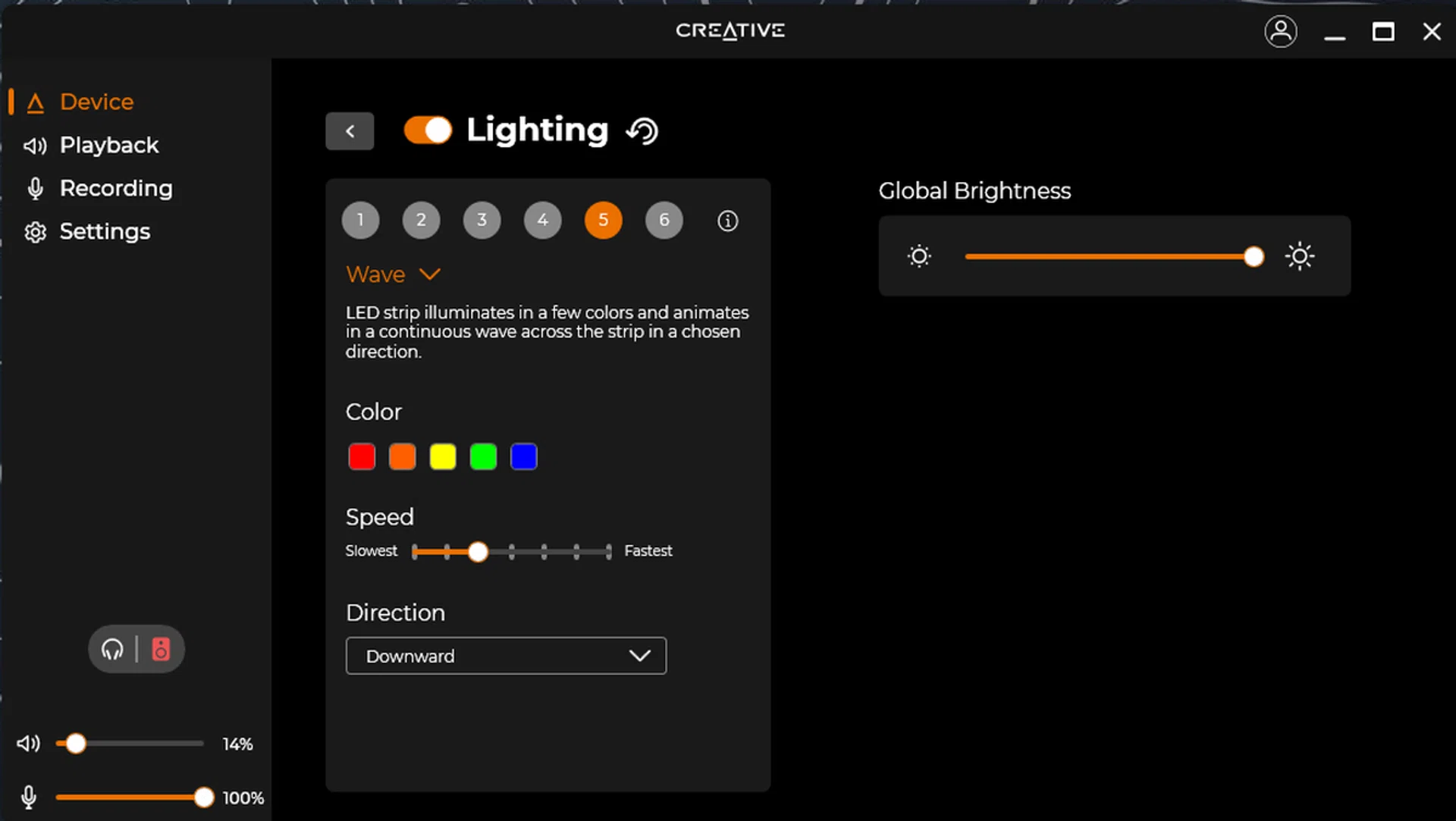Click the headphone device icon
This screenshot has width=1456, height=821.
pyautogui.click(x=112, y=648)
